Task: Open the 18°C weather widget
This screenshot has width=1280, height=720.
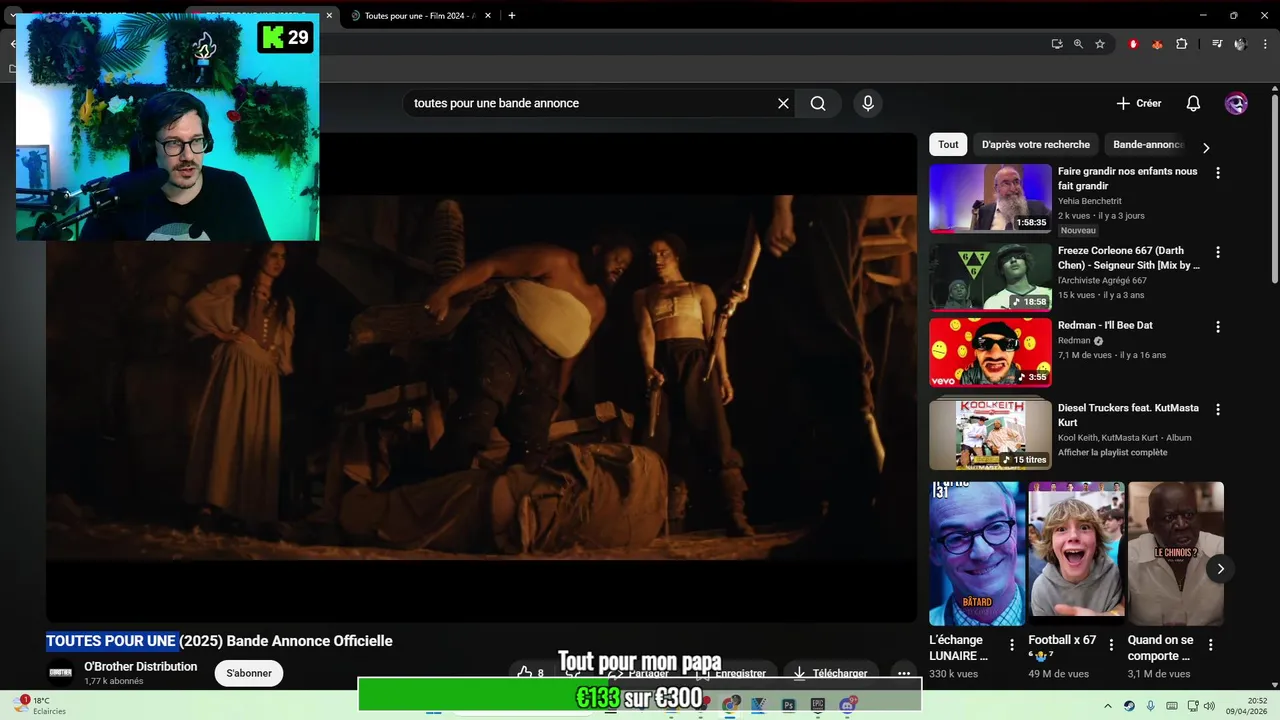Action: click(x=40, y=706)
